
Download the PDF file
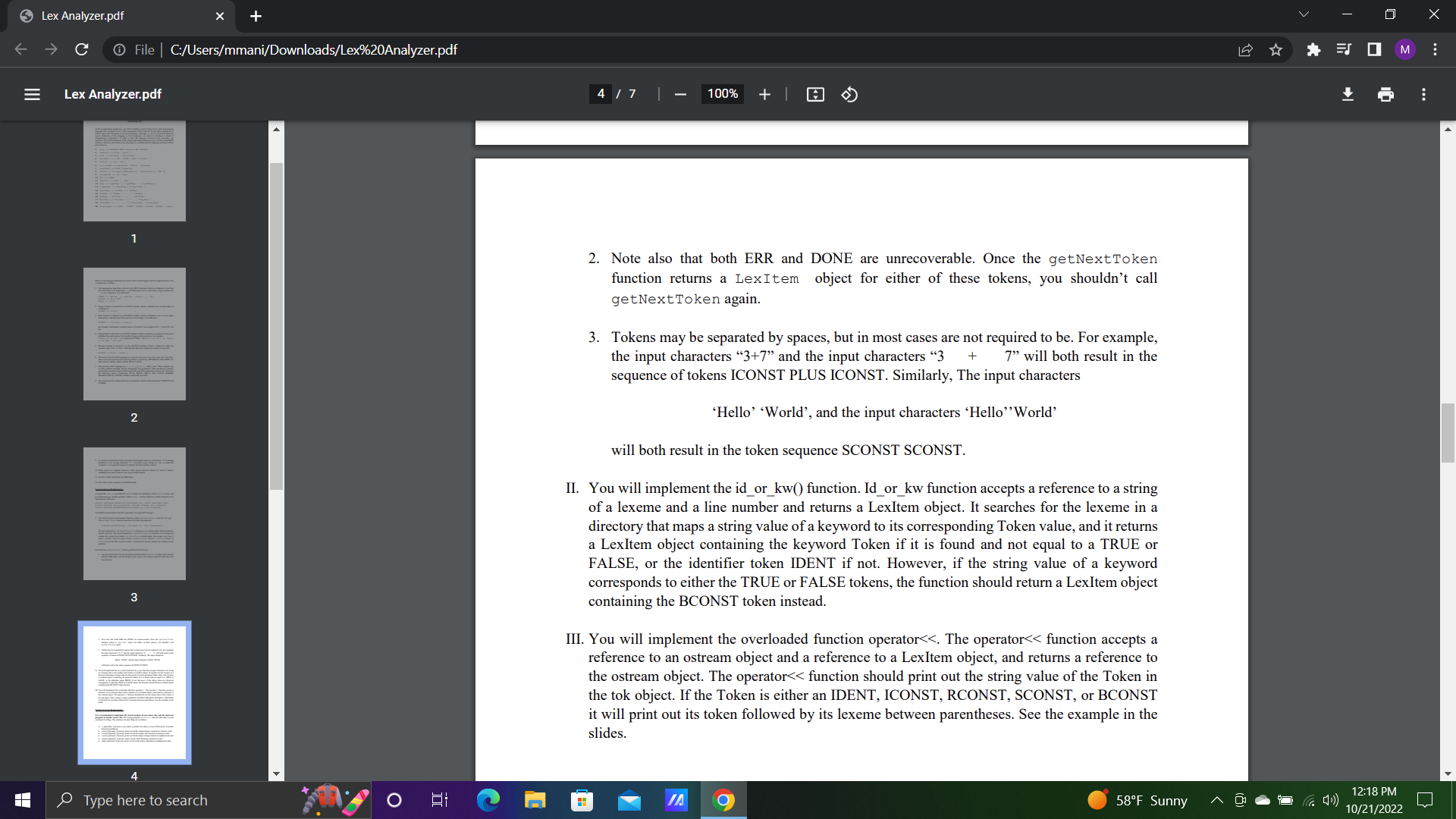(1348, 94)
